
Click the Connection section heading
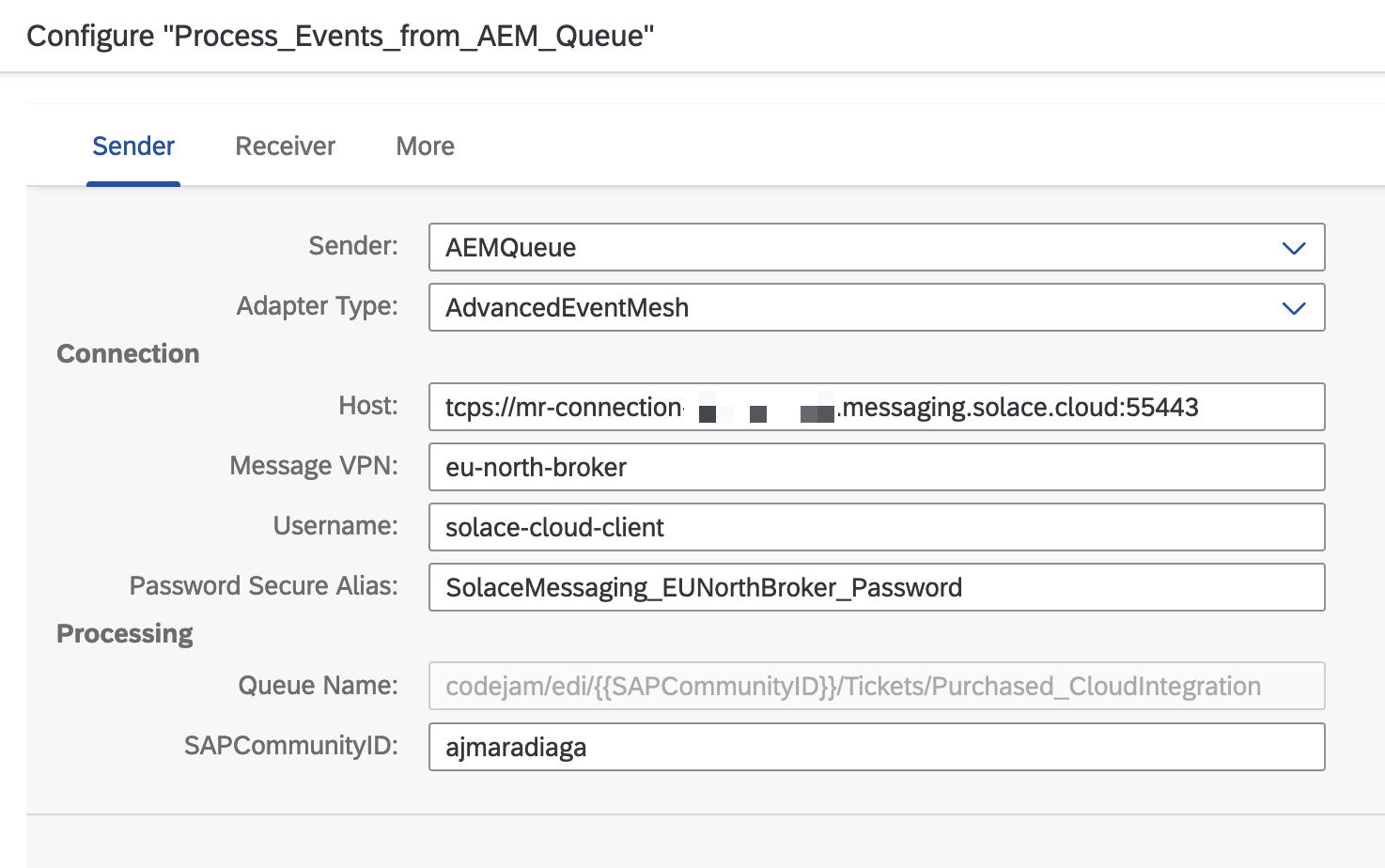tap(128, 353)
